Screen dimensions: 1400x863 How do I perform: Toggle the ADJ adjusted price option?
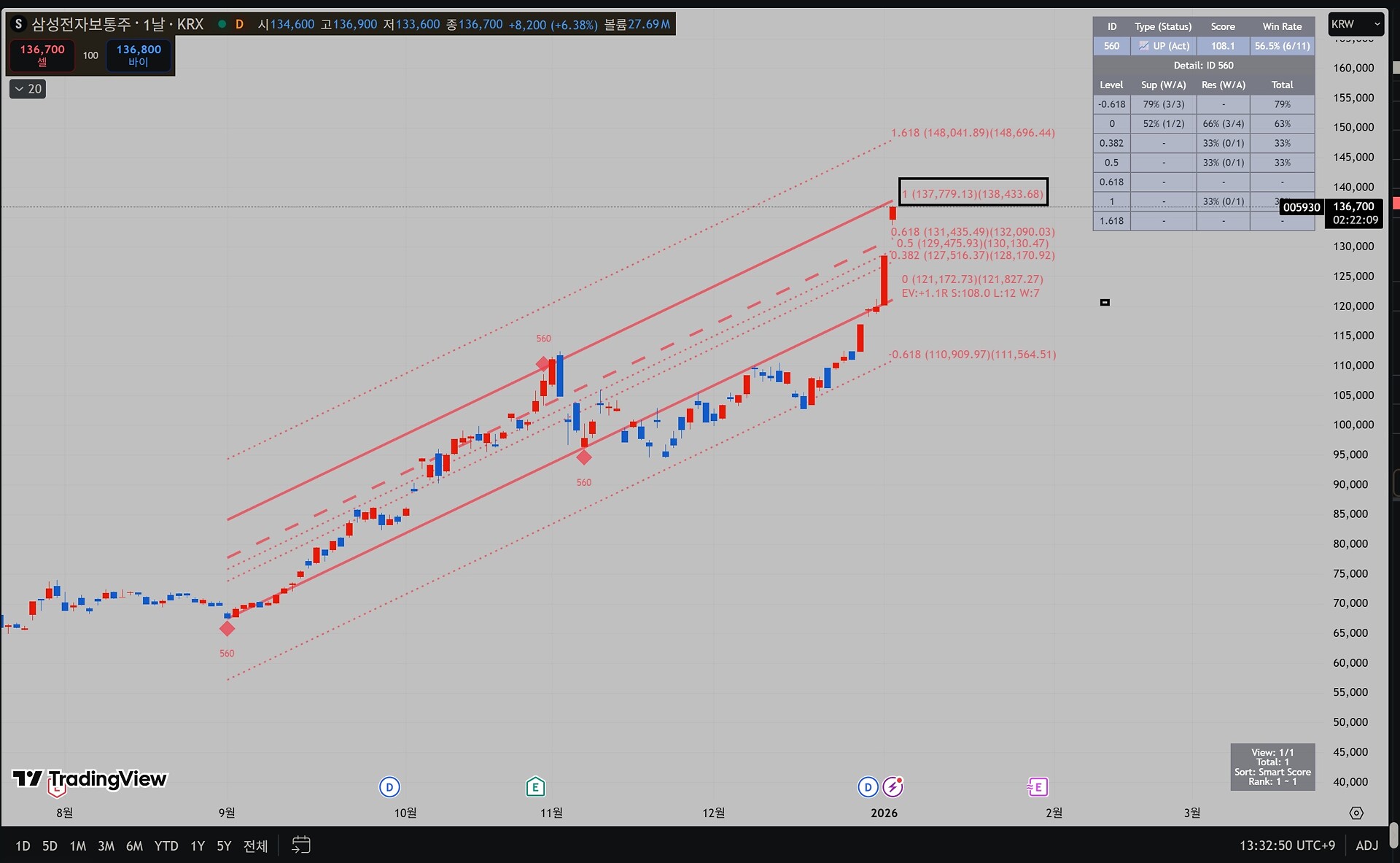pos(1366,845)
